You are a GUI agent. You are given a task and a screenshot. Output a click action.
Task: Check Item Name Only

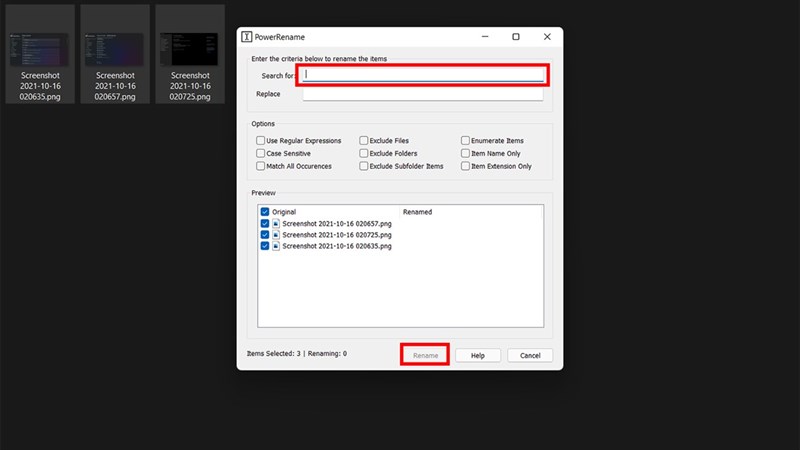465,153
